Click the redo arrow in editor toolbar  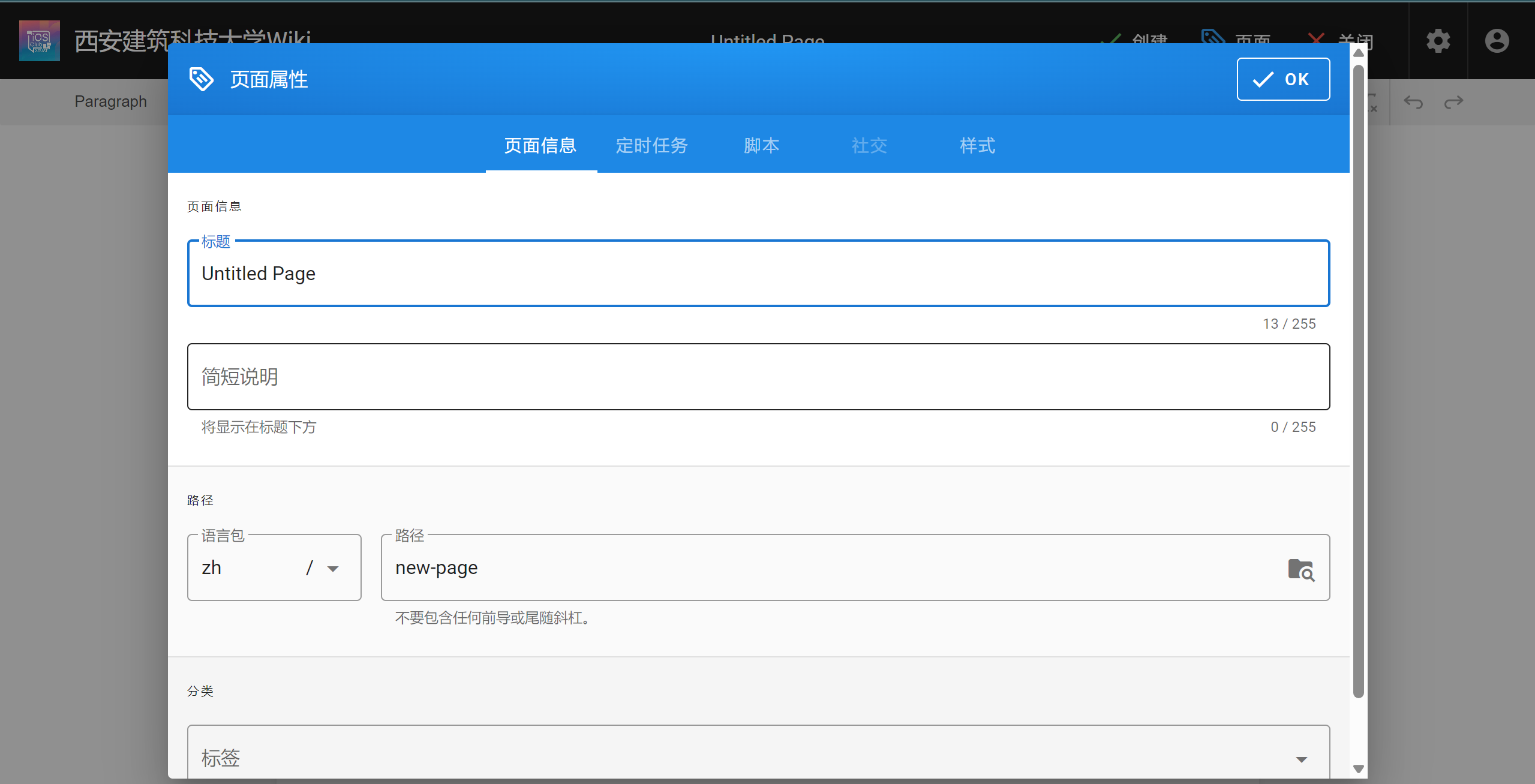pyautogui.click(x=1453, y=102)
